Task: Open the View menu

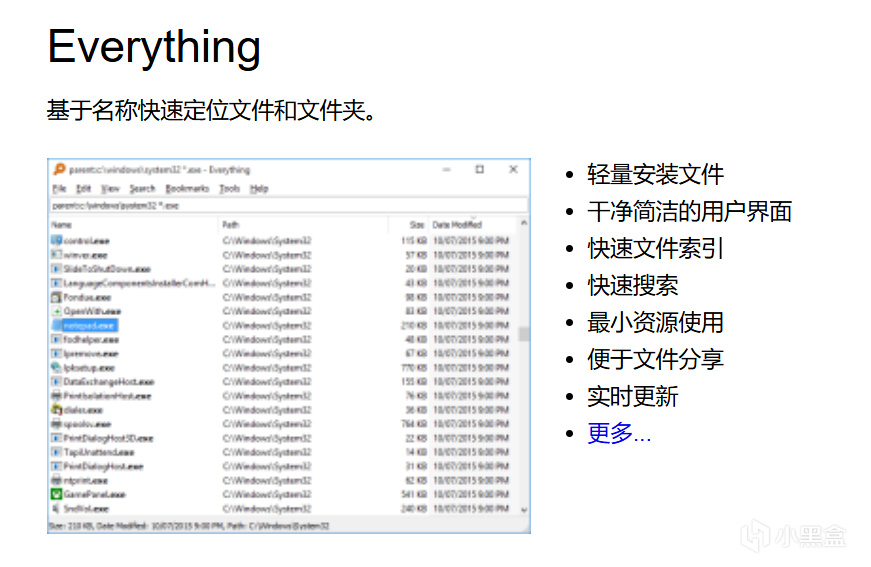Action: tap(110, 189)
